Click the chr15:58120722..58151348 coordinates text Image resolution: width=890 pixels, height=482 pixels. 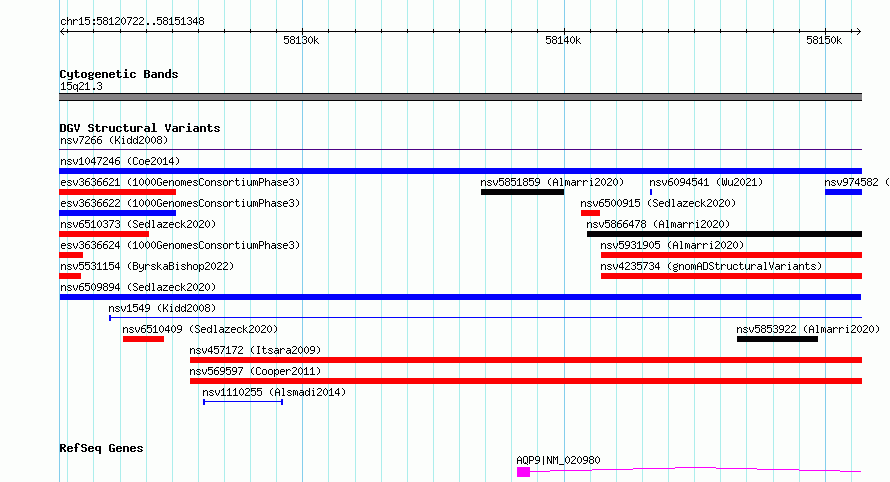coord(132,22)
